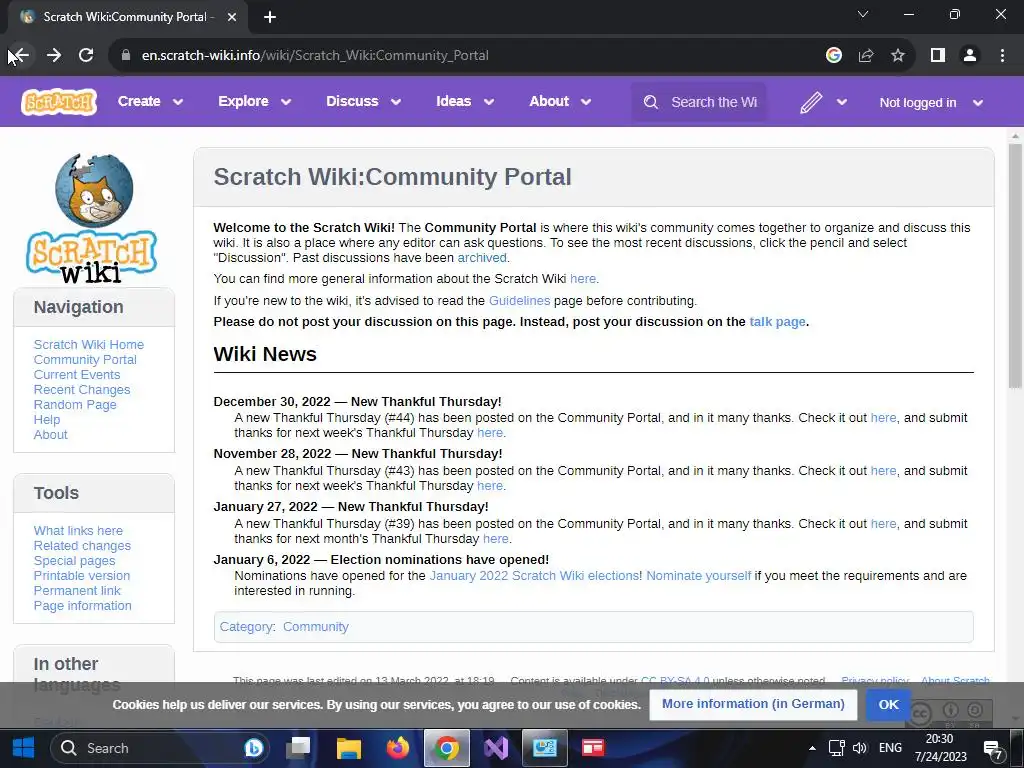Image resolution: width=1024 pixels, height=768 pixels.
Task: Click the Scratch Wiki cat globe logo
Action: (91, 218)
